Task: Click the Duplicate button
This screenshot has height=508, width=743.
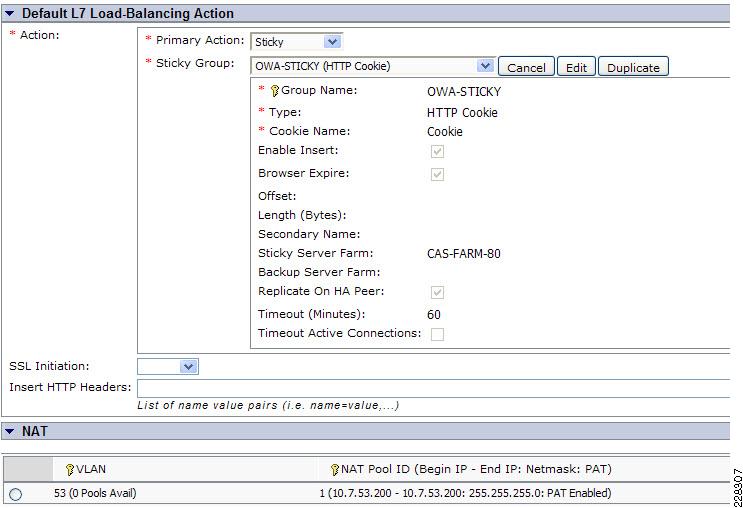Action: 633,67
